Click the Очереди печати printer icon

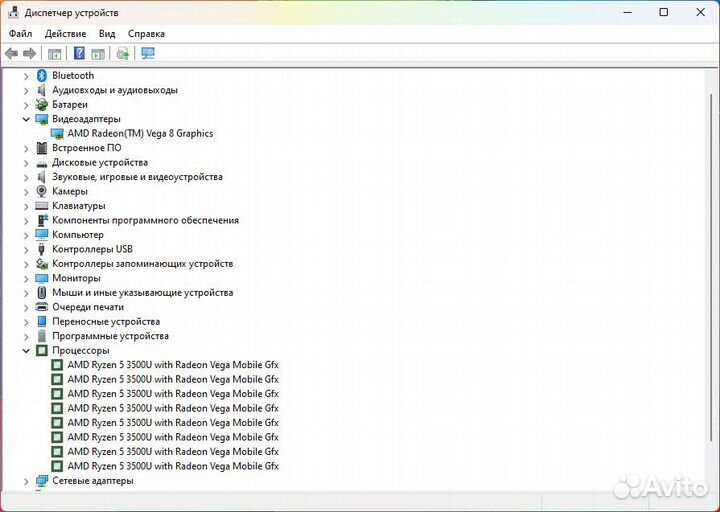(42, 307)
